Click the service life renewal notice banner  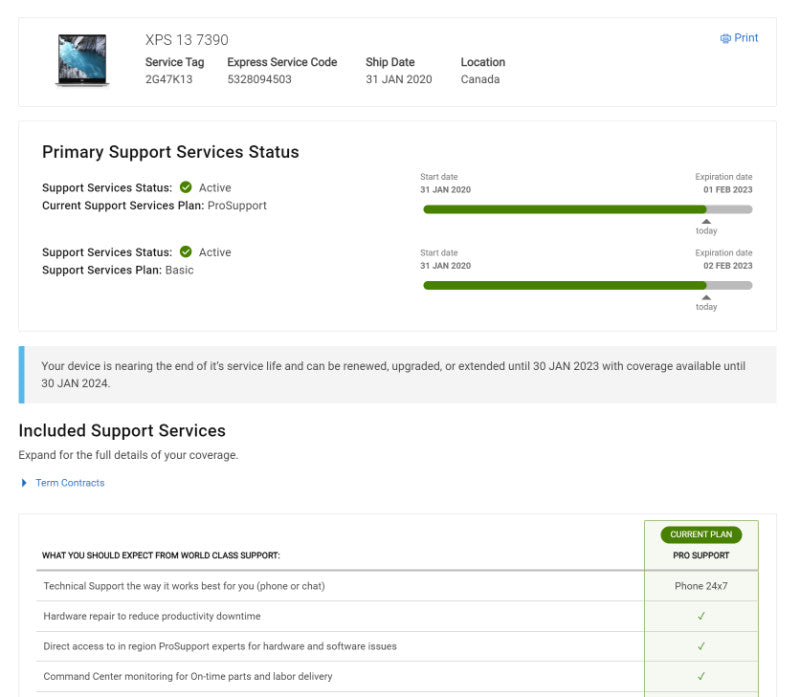coord(397,375)
